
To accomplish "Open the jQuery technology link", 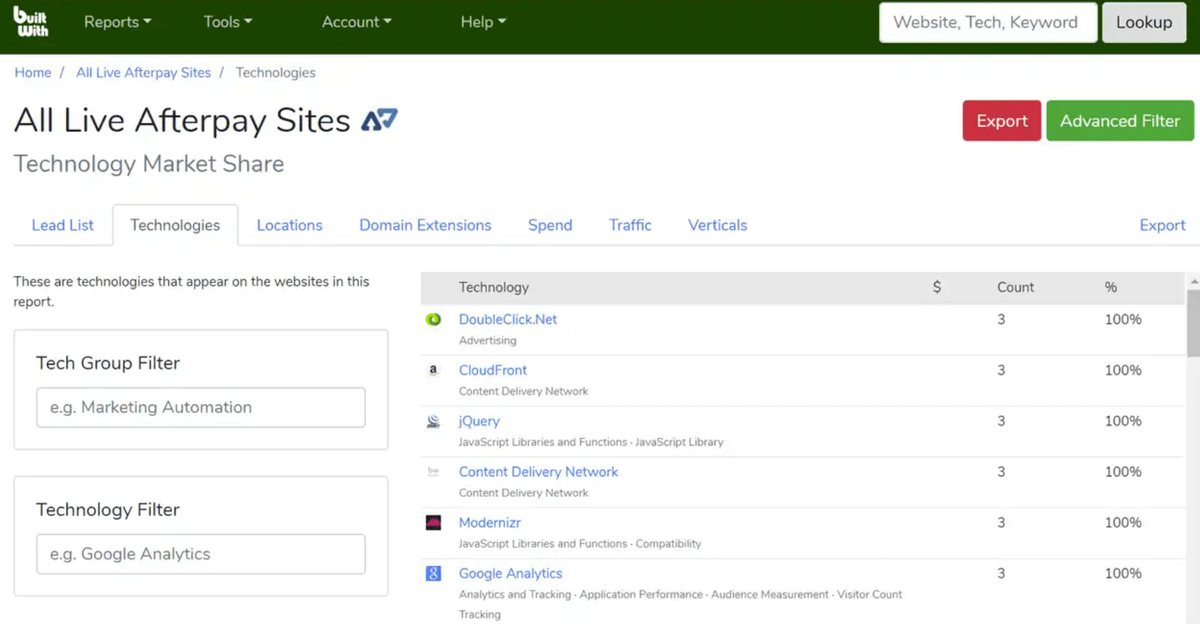I will pos(479,421).
